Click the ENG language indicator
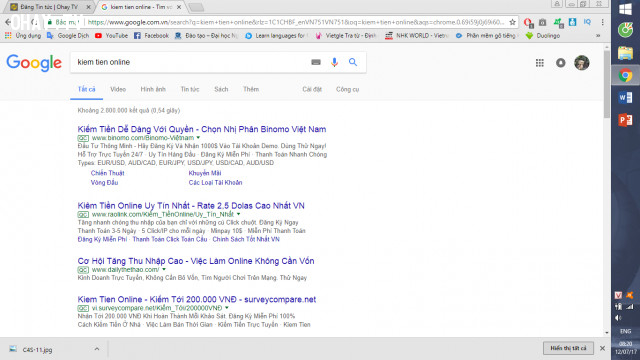640x360 pixels. pos(625,331)
